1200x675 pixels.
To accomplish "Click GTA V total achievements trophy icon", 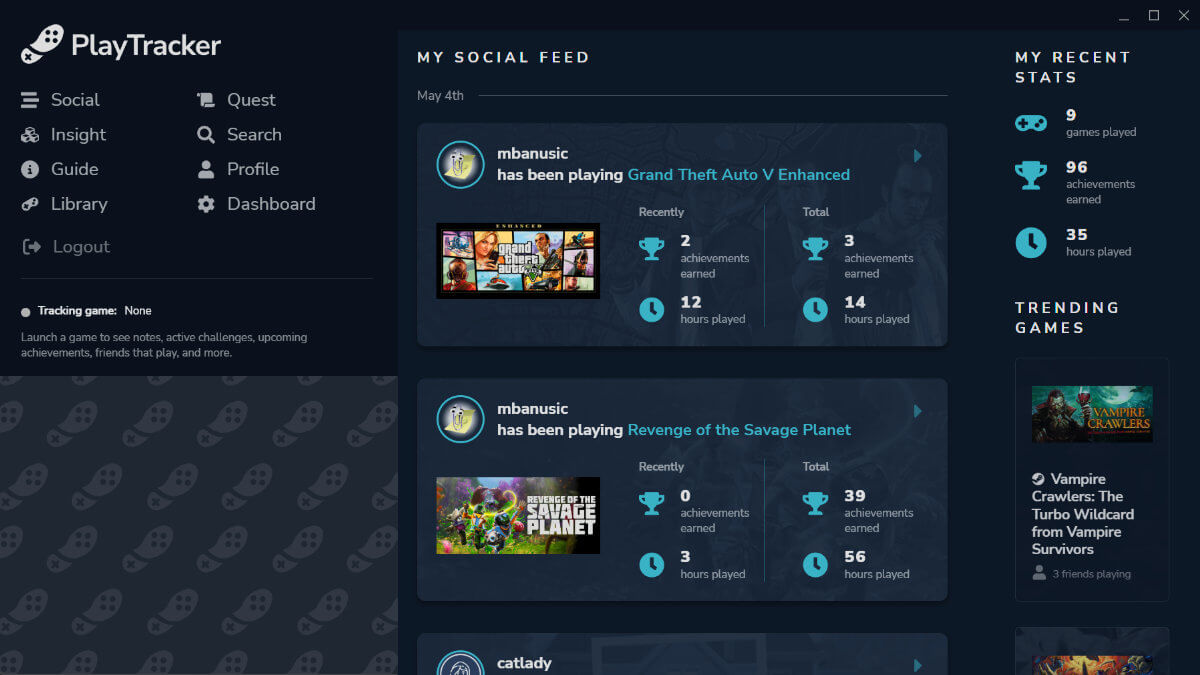I will [816, 249].
